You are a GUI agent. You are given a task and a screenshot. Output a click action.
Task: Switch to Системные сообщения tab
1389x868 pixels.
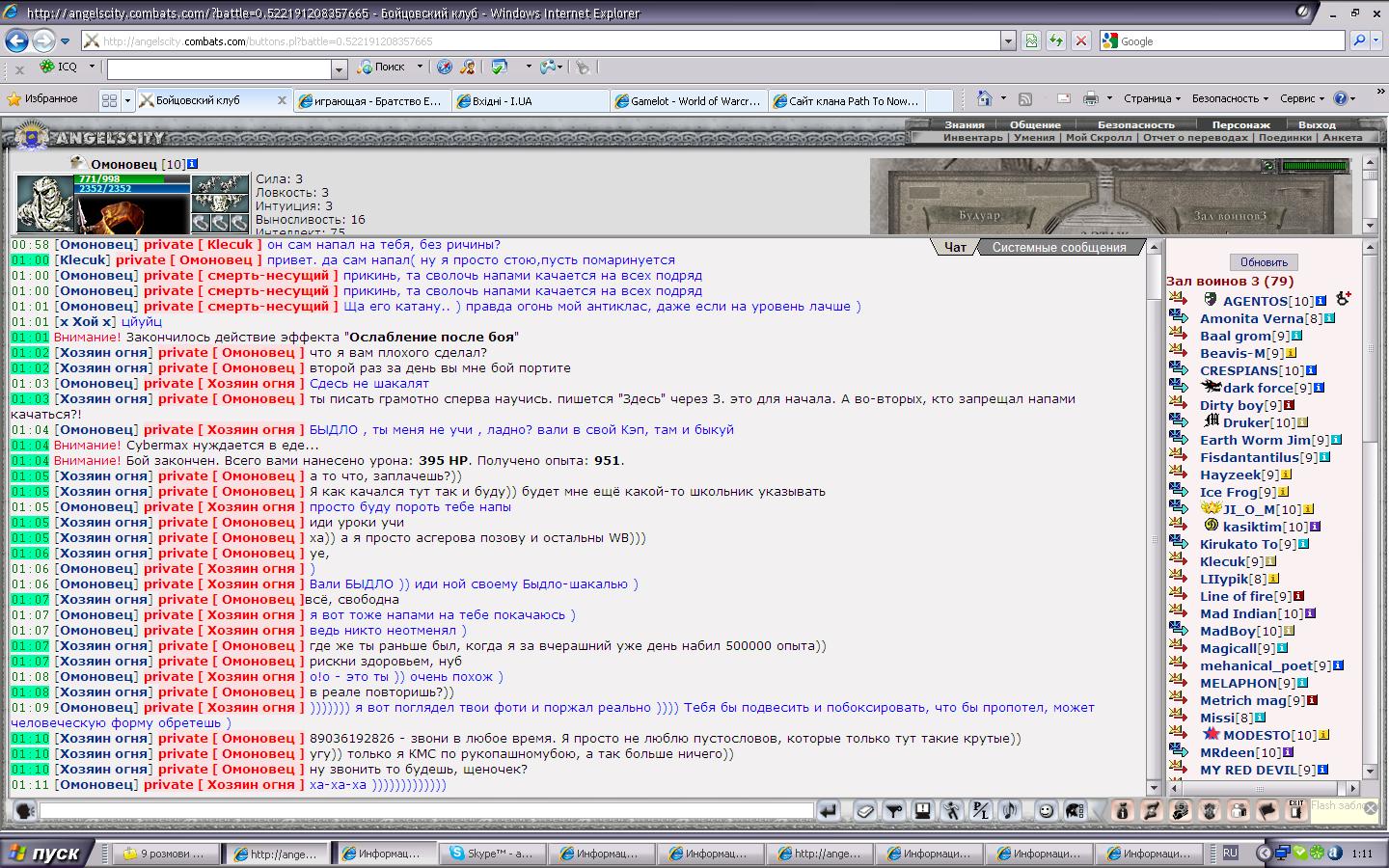(1058, 248)
